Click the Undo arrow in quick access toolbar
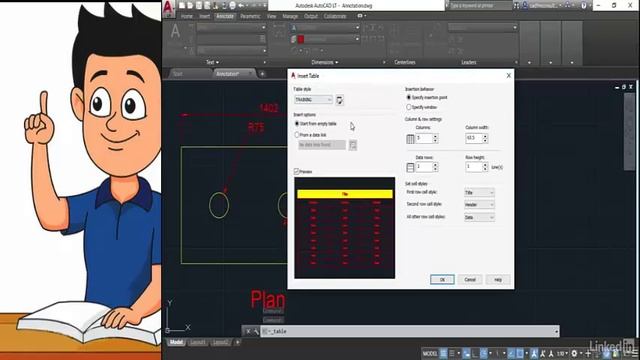The width and height of the screenshot is (640, 360). [x=241, y=6]
